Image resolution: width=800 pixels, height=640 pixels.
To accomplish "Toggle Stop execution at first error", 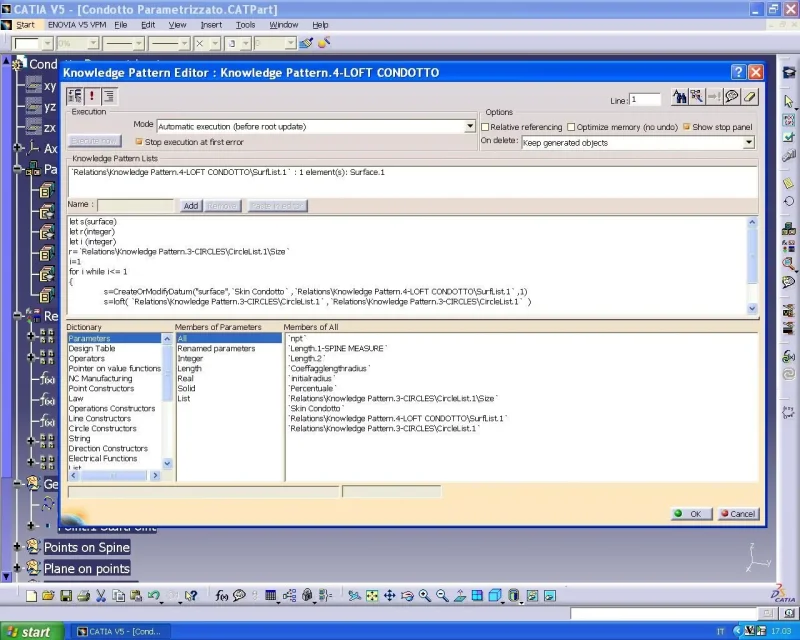I will click(139, 142).
